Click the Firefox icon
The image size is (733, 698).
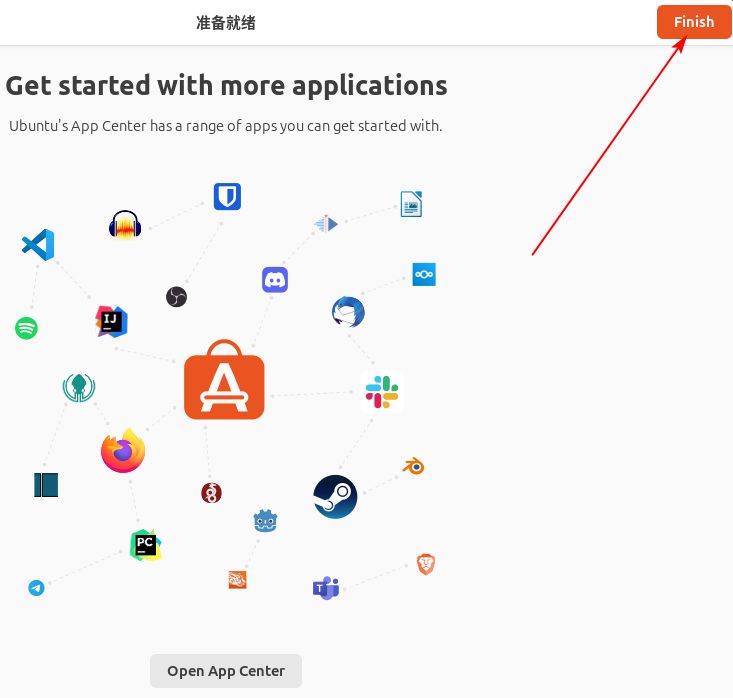coord(123,451)
